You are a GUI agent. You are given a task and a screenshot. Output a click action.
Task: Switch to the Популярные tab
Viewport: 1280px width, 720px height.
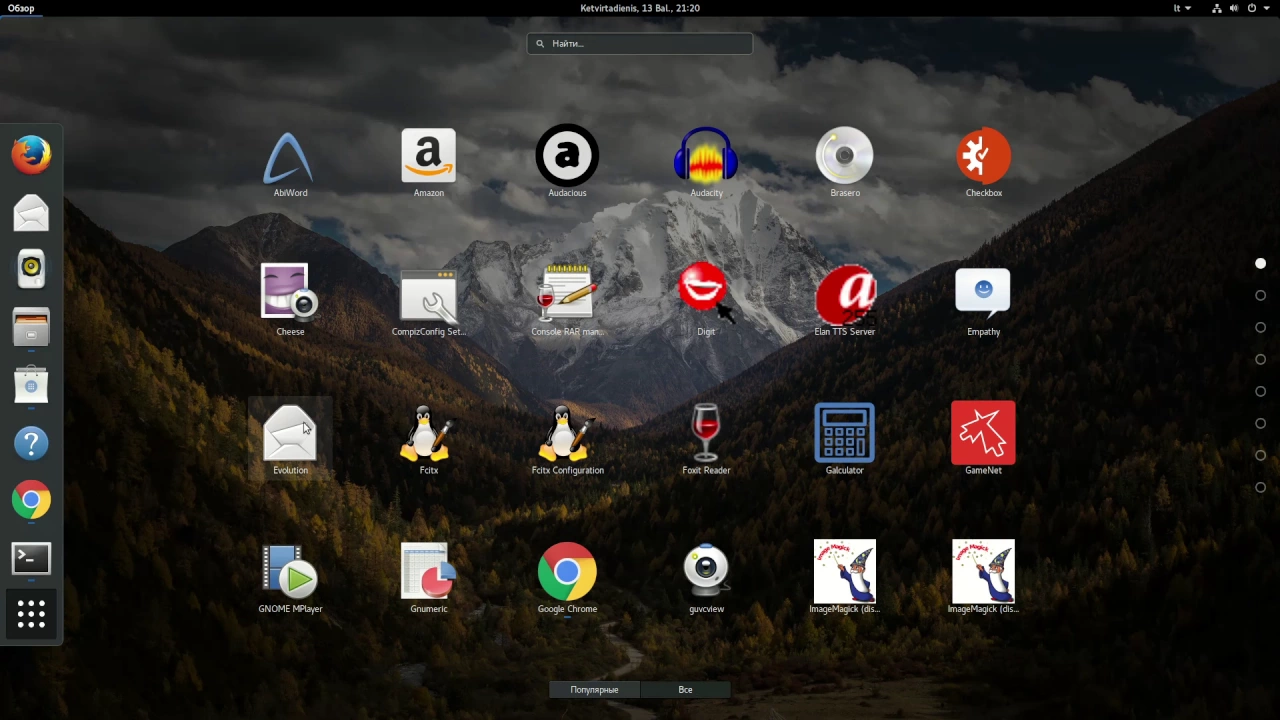pyautogui.click(x=594, y=689)
